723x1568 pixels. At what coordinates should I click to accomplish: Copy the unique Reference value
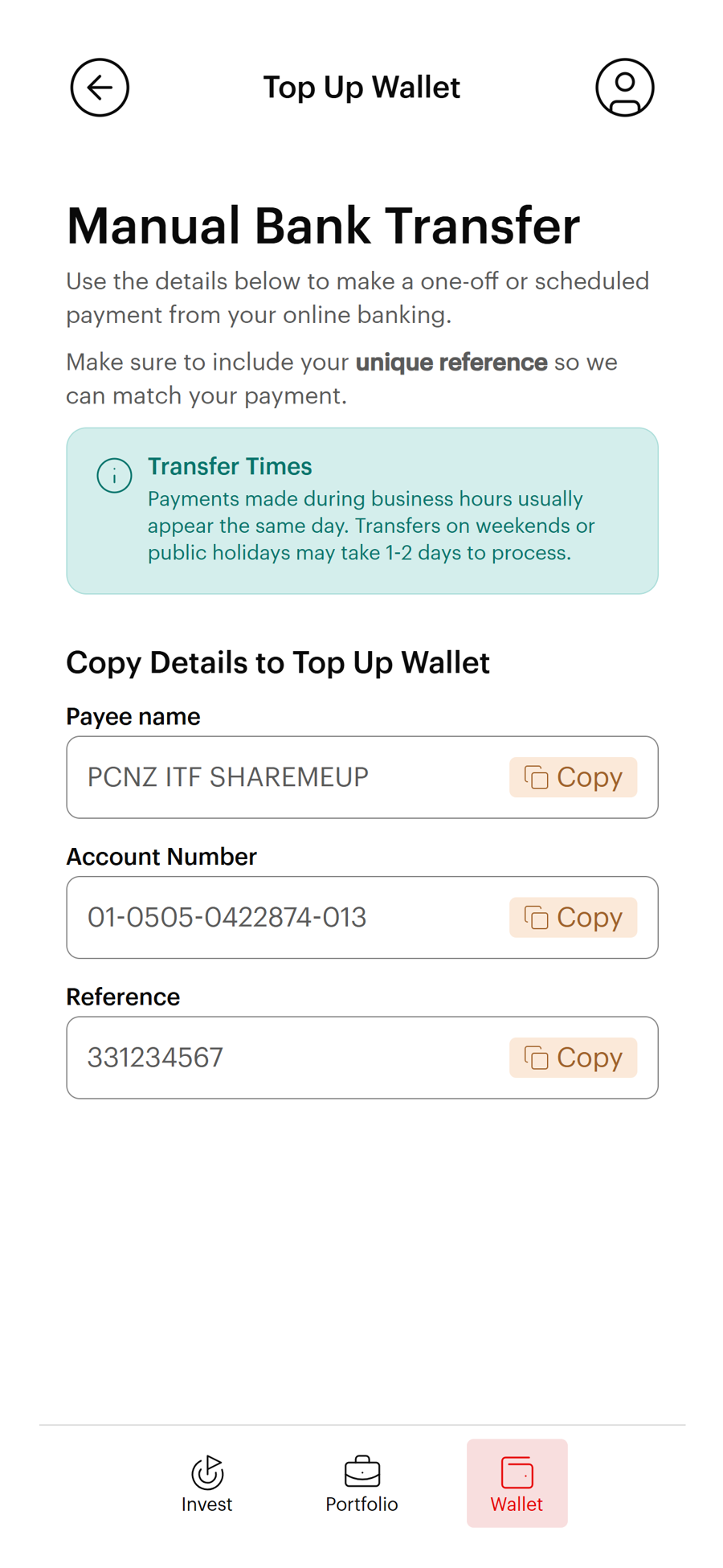(573, 1057)
